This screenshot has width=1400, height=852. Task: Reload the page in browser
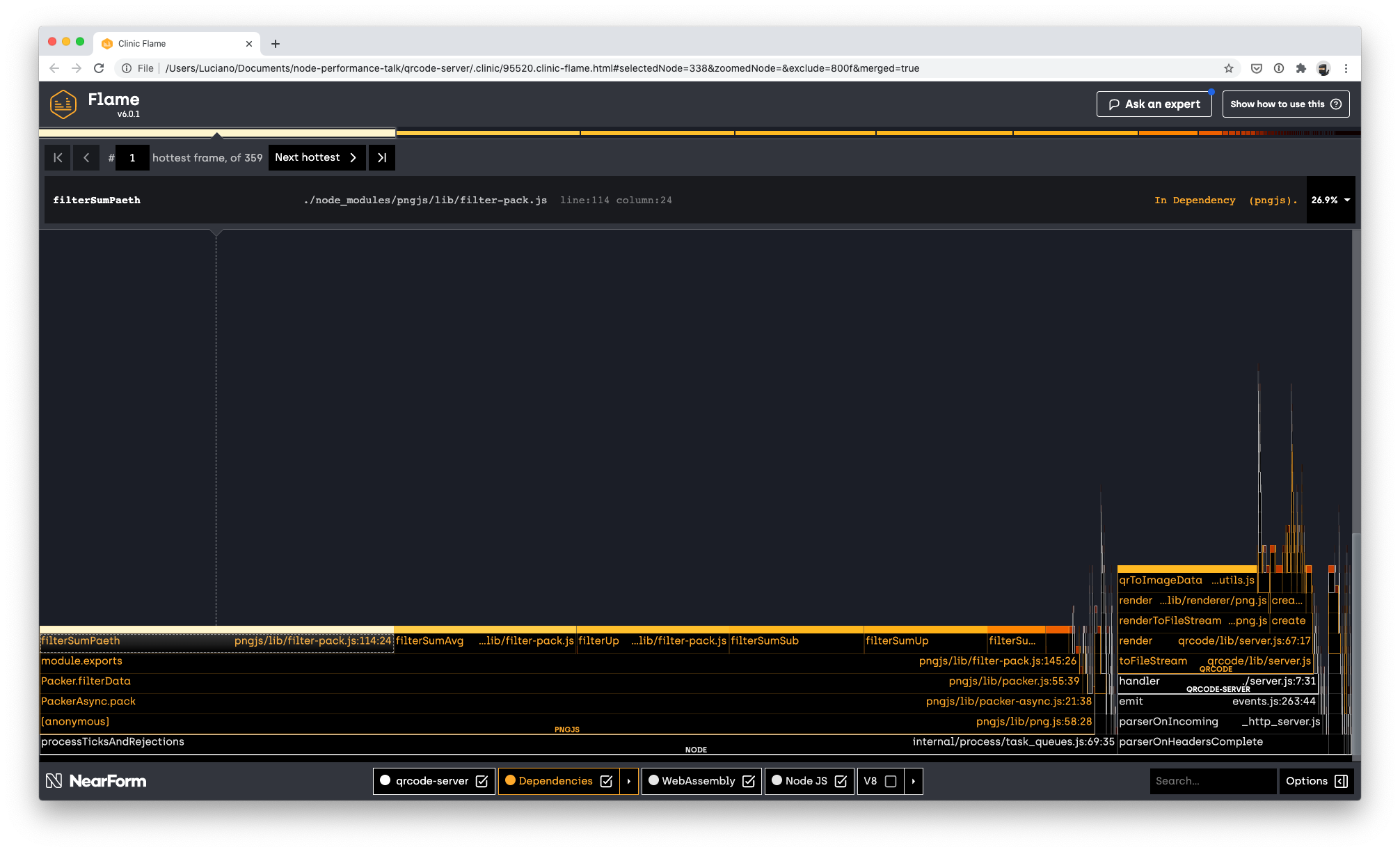tap(99, 68)
